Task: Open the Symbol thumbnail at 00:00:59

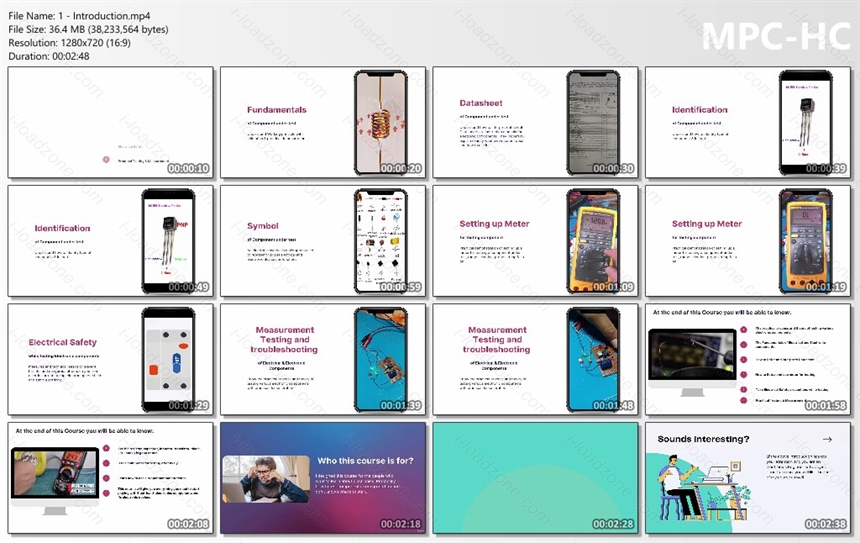Action: (322, 241)
